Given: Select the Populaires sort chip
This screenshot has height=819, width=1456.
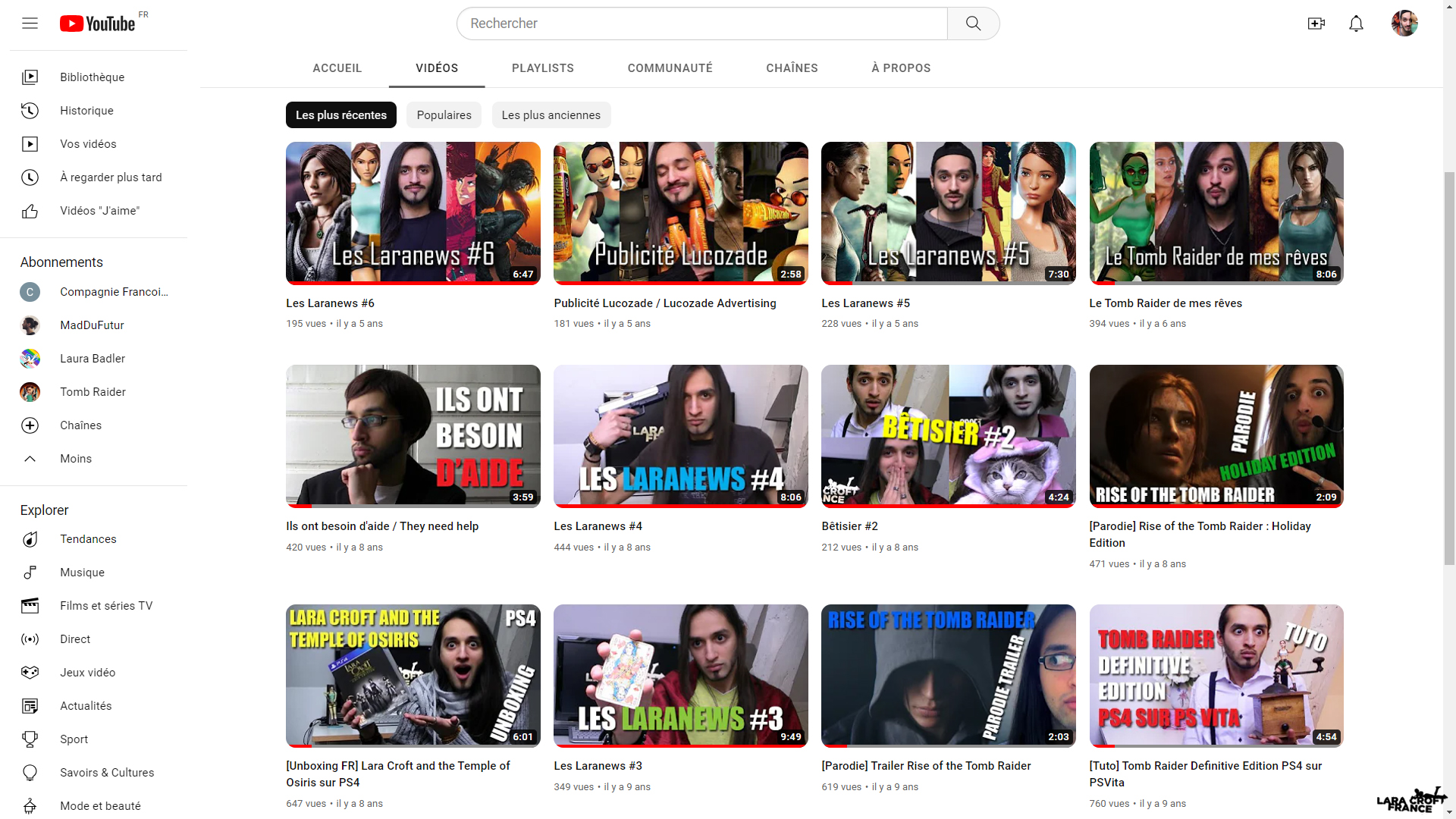Looking at the screenshot, I should [x=444, y=115].
